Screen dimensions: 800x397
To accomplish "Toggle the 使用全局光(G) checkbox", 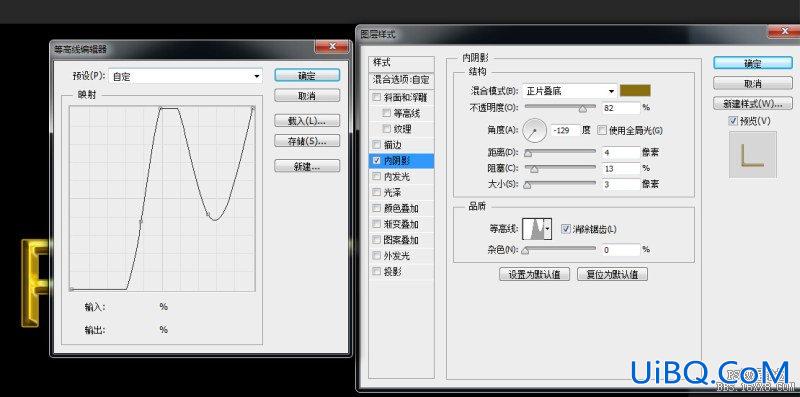I will 602,130.
